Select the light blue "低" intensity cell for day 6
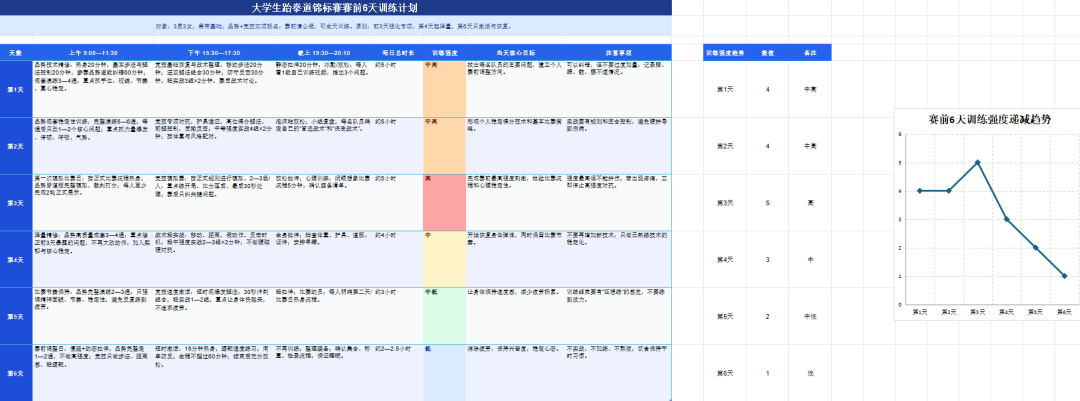The image size is (1080, 401). pyautogui.click(x=444, y=373)
